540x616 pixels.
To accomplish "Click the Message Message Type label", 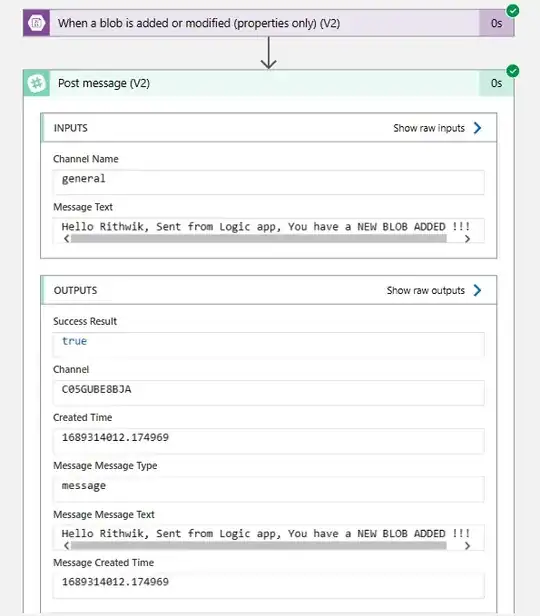I will (x=105, y=466).
